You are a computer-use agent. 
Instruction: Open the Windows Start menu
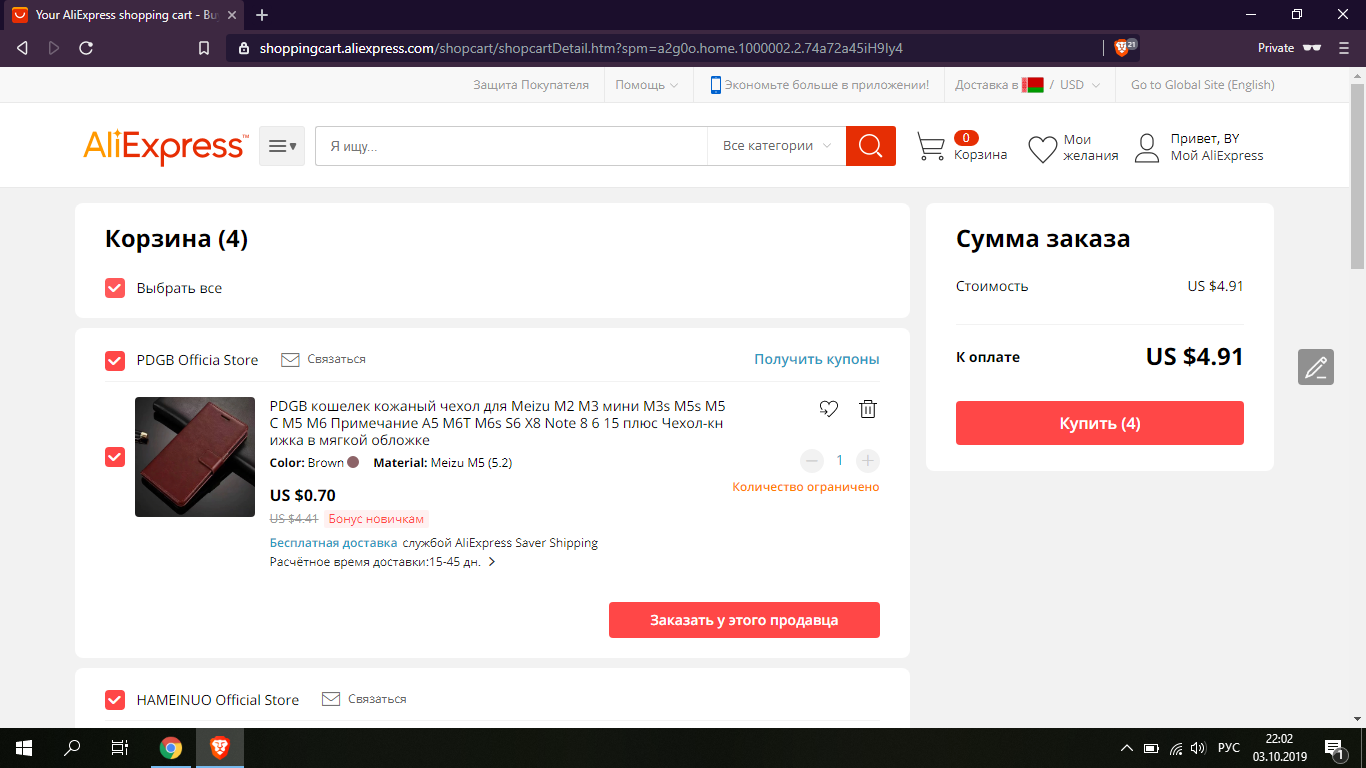[23, 748]
